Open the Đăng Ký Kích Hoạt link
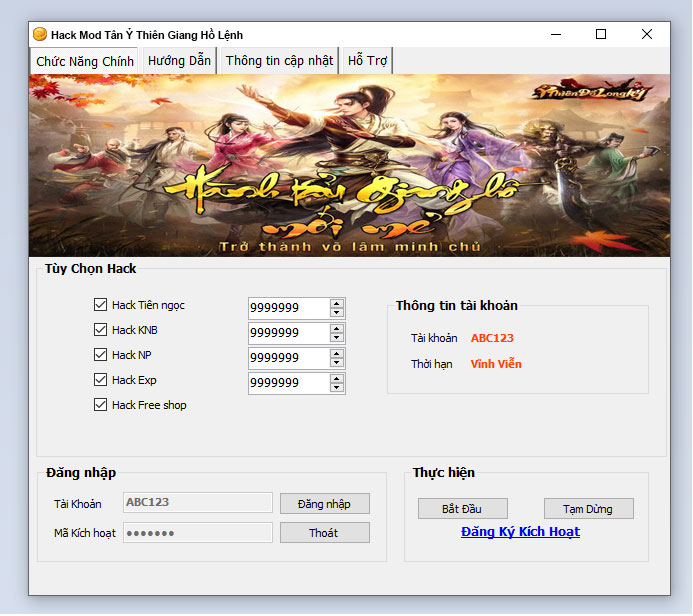 pos(520,532)
